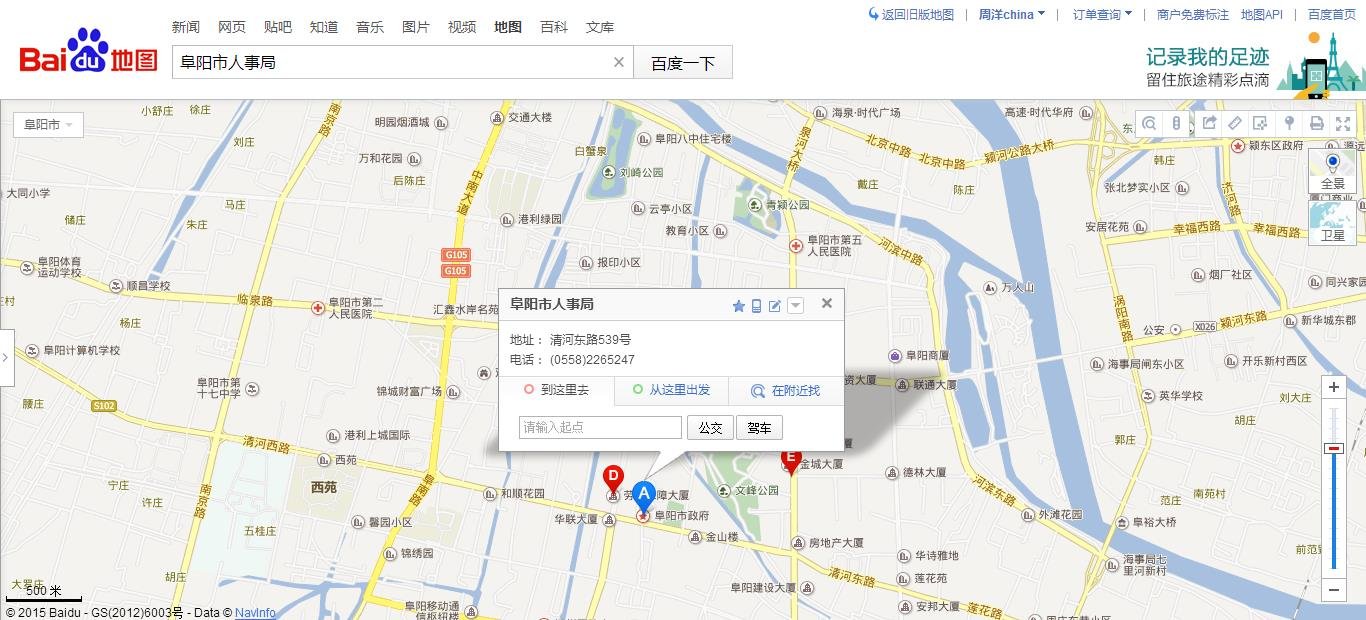
Task: Open the dropdown arrow in the info window
Action: (796, 305)
